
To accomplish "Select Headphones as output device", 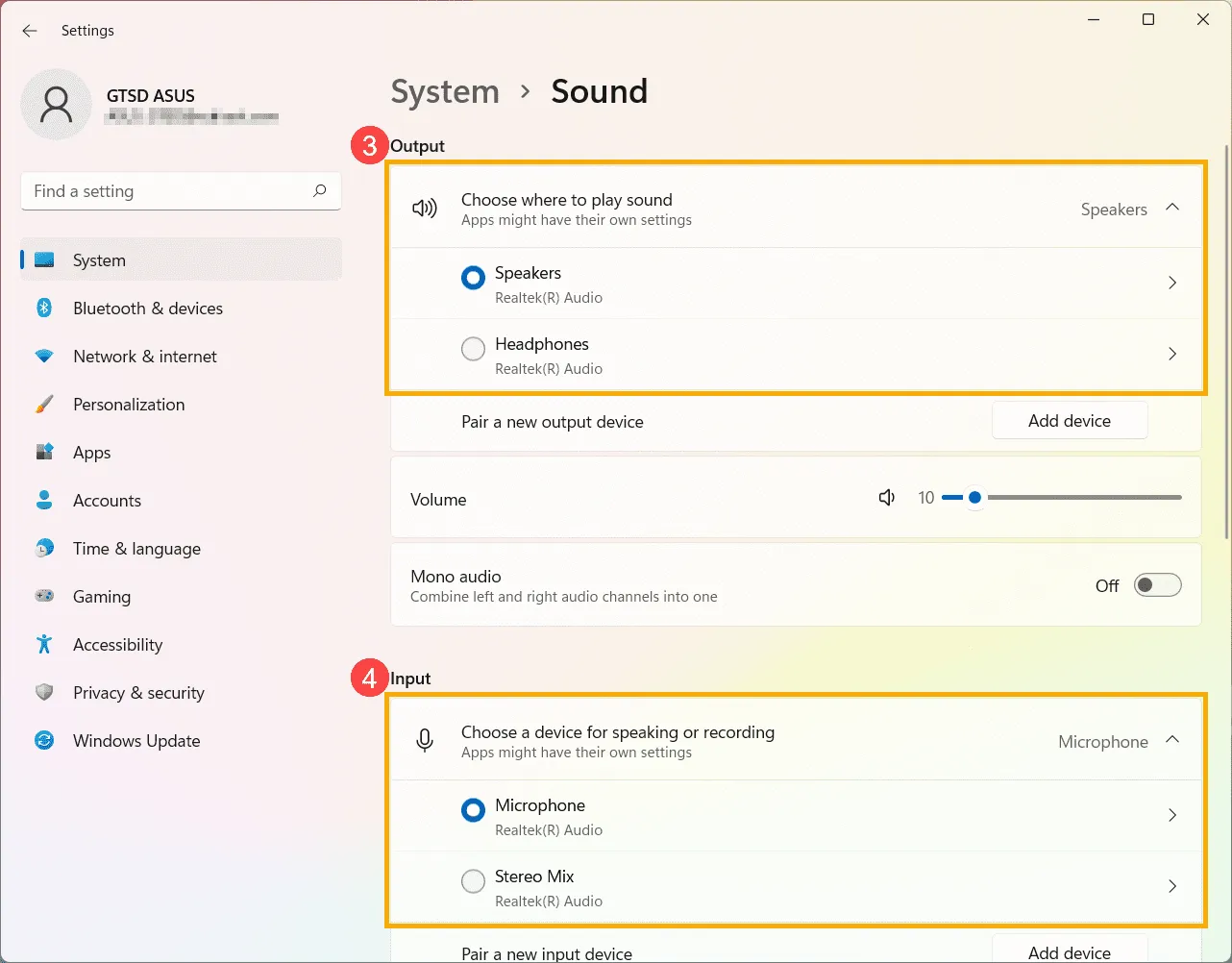I will [x=473, y=349].
